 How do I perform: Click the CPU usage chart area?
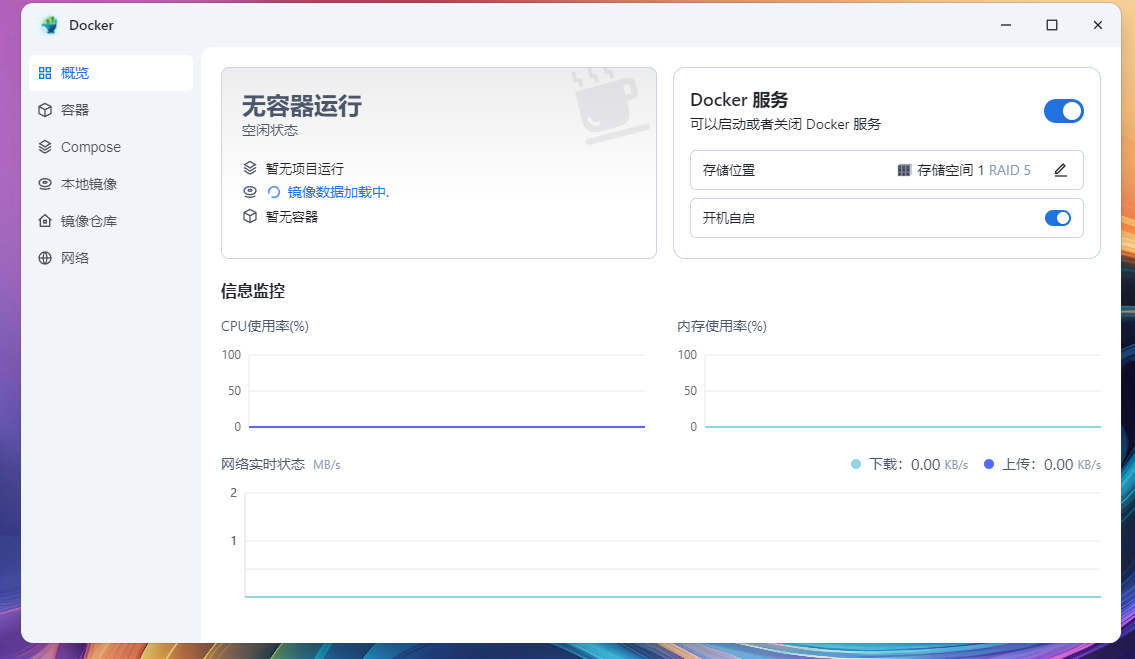pyautogui.click(x=447, y=391)
